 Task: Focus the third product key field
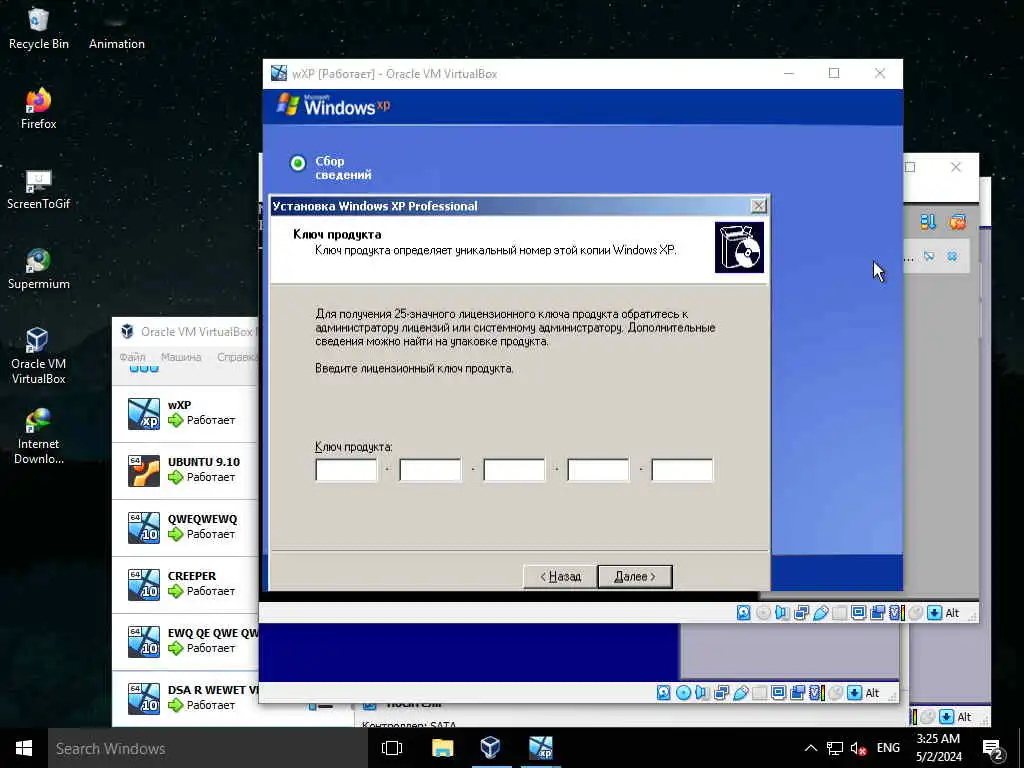[x=514, y=470]
